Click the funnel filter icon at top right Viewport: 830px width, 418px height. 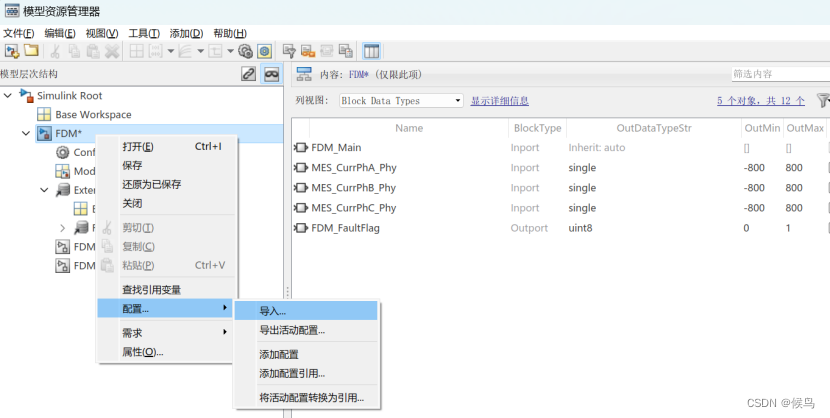coord(823,100)
